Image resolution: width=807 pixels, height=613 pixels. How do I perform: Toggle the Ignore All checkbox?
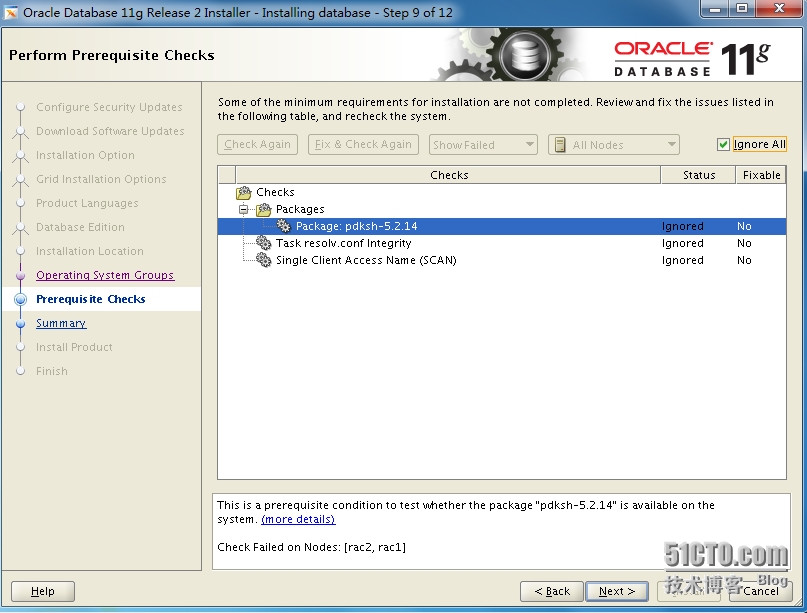(723, 145)
